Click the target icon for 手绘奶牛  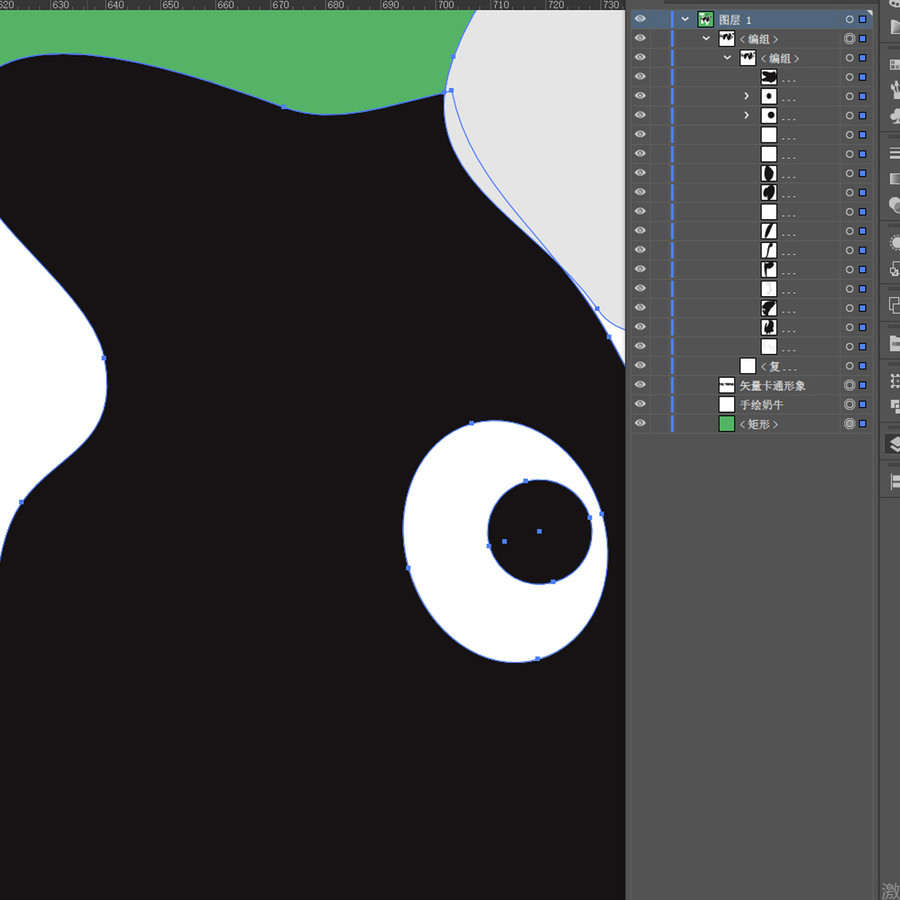(x=849, y=404)
